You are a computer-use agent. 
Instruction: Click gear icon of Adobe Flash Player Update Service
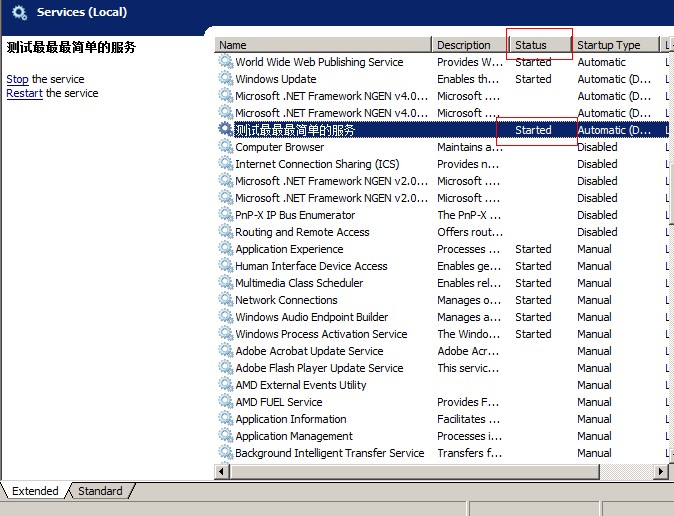coord(226,367)
